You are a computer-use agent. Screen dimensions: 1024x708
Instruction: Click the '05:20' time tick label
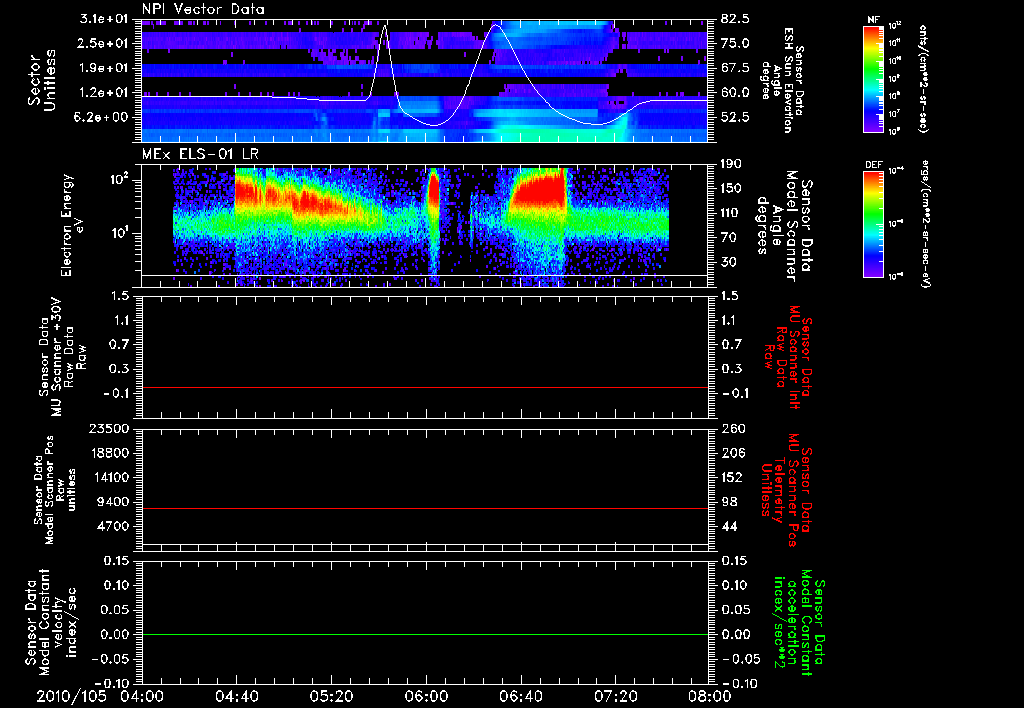(x=331, y=696)
